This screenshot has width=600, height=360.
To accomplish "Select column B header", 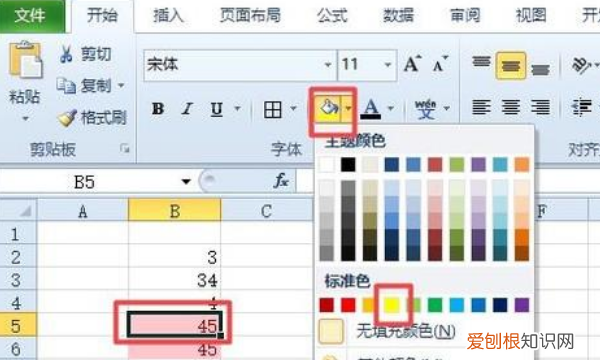I will 174,210.
